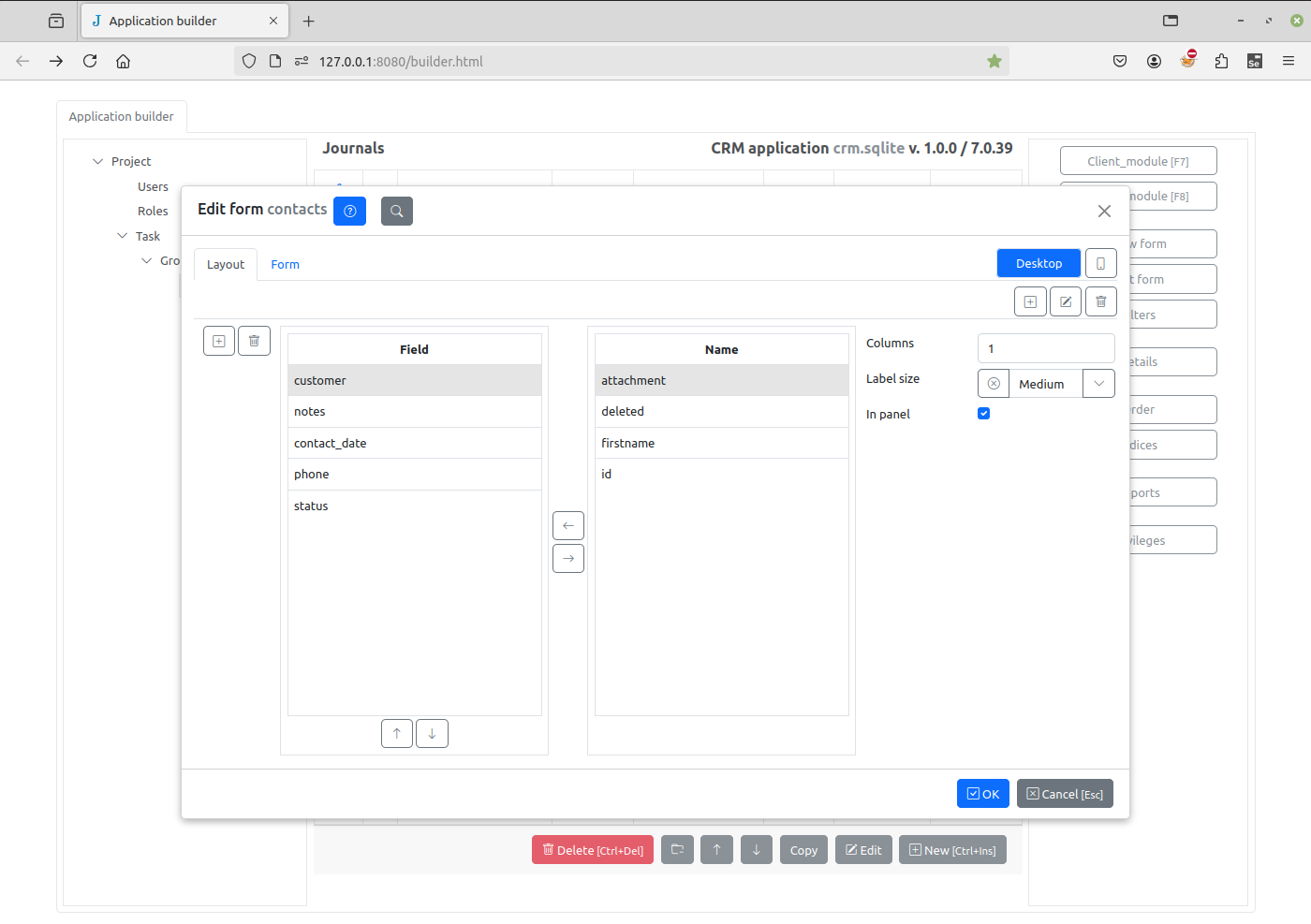Select the Layout tab

pos(226,265)
